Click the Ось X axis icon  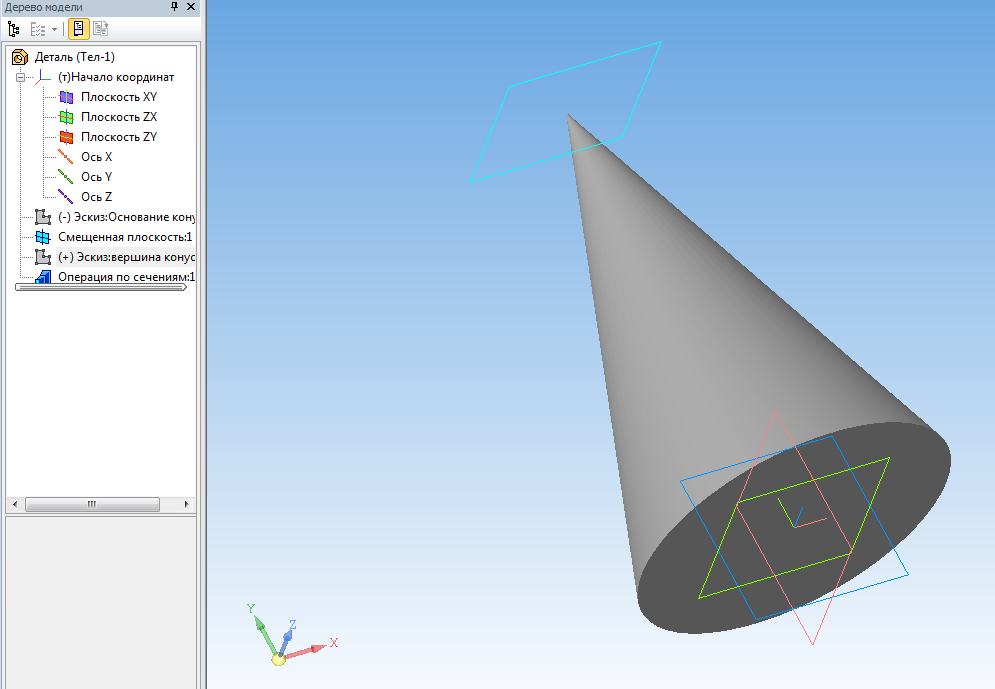tap(65, 157)
